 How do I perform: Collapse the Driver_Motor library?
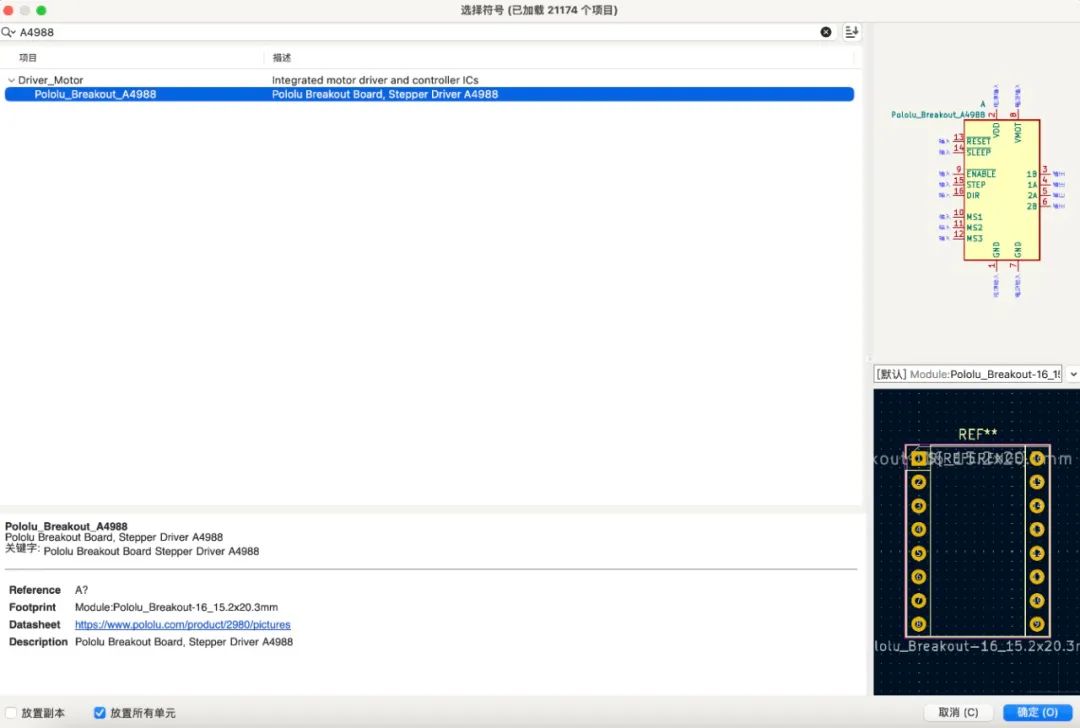point(11,81)
